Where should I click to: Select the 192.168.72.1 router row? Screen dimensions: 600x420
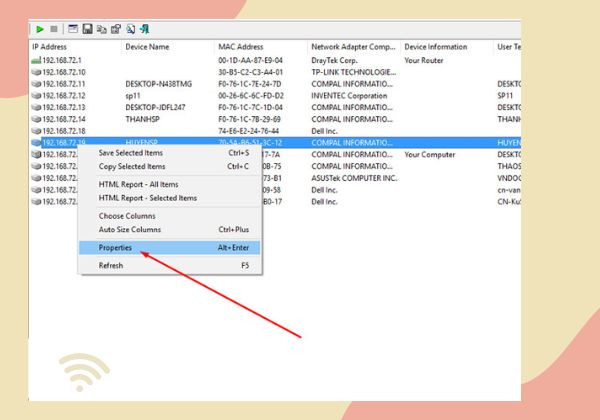click(276, 60)
